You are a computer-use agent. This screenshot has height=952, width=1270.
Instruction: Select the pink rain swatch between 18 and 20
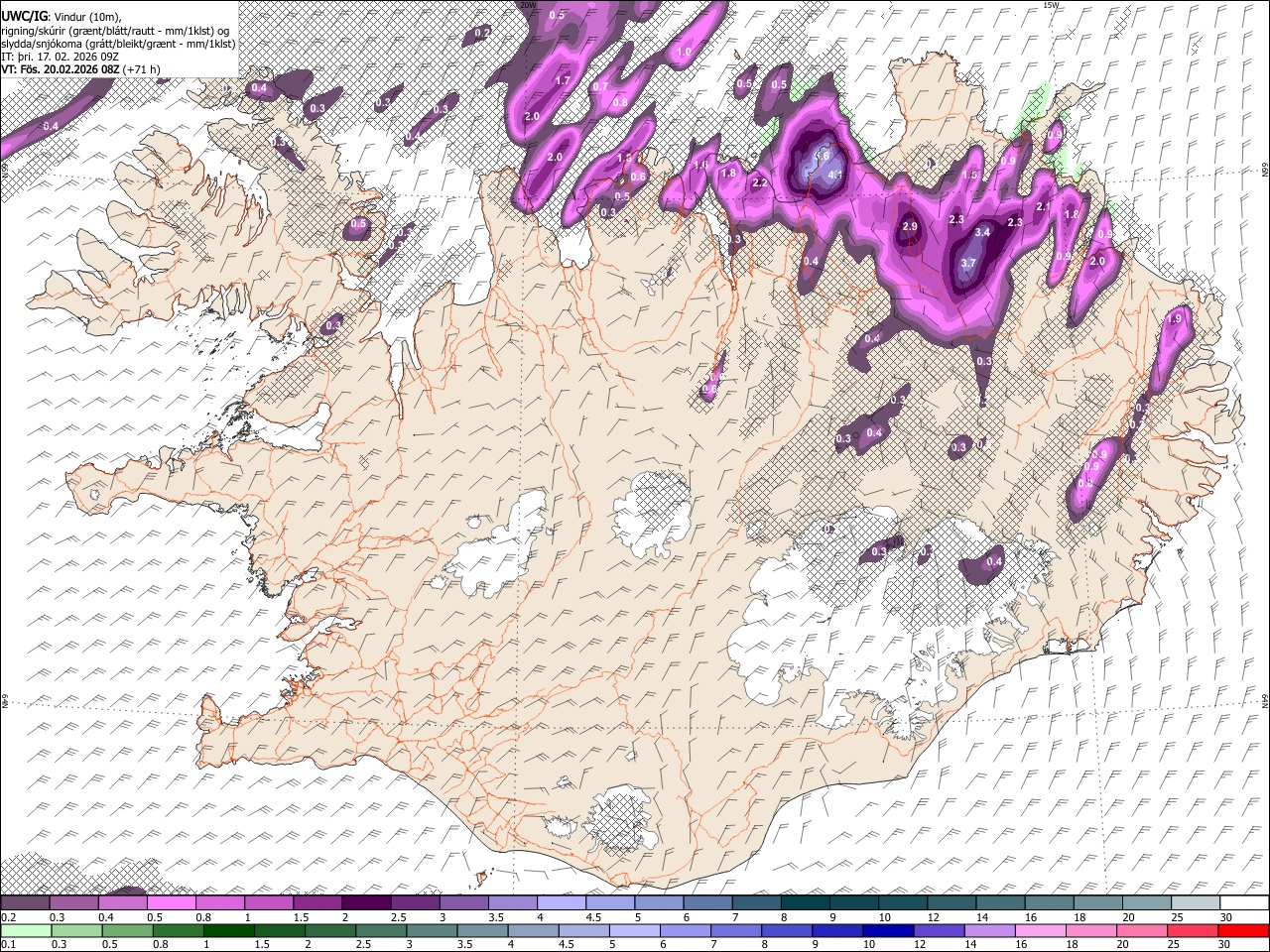pos(1091,930)
